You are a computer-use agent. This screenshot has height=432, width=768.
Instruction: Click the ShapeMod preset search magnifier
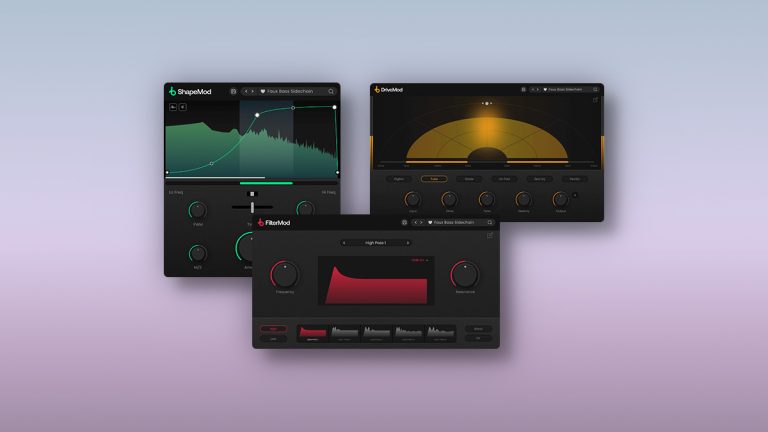331,92
